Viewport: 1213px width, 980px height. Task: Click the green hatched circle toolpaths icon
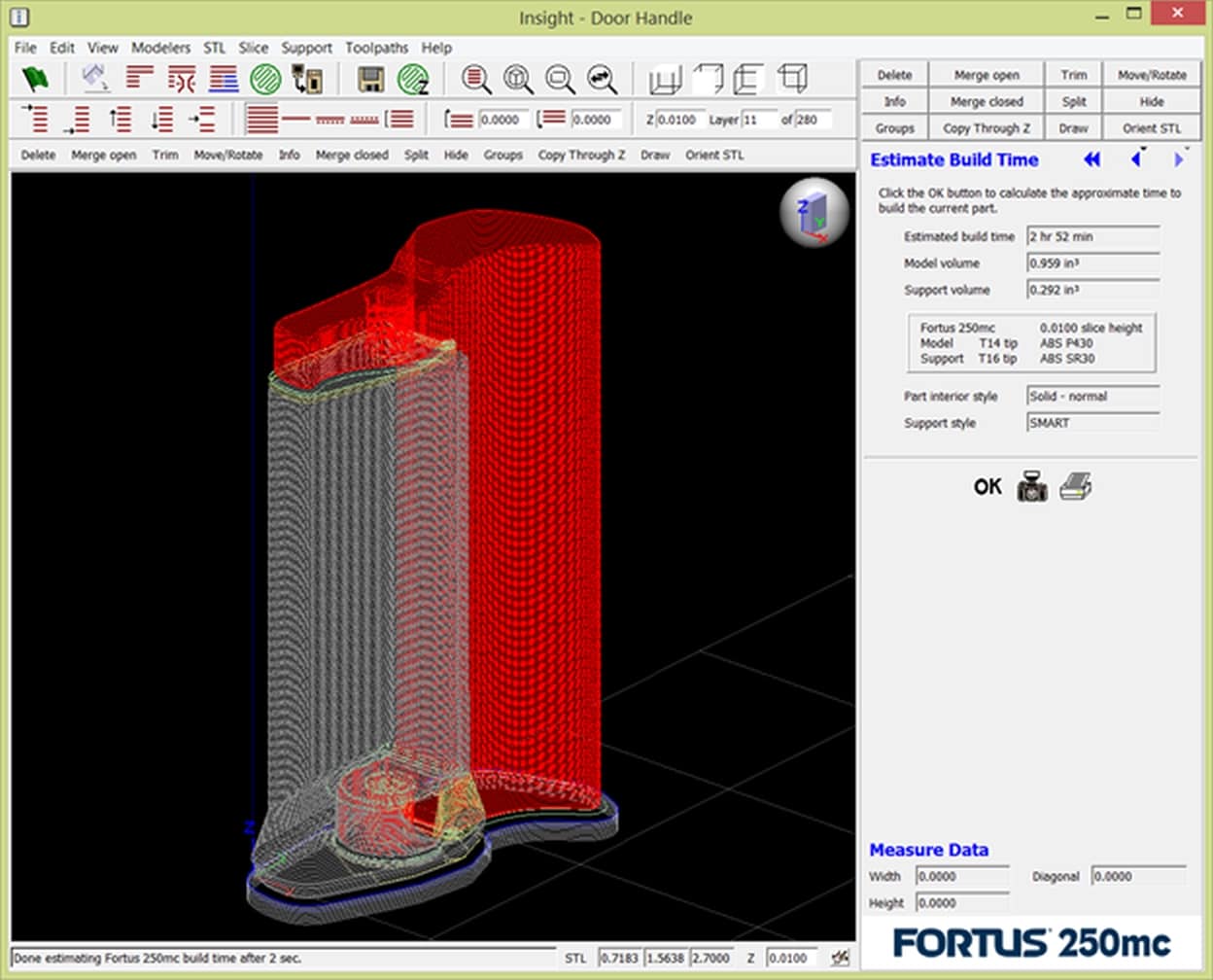(265, 79)
